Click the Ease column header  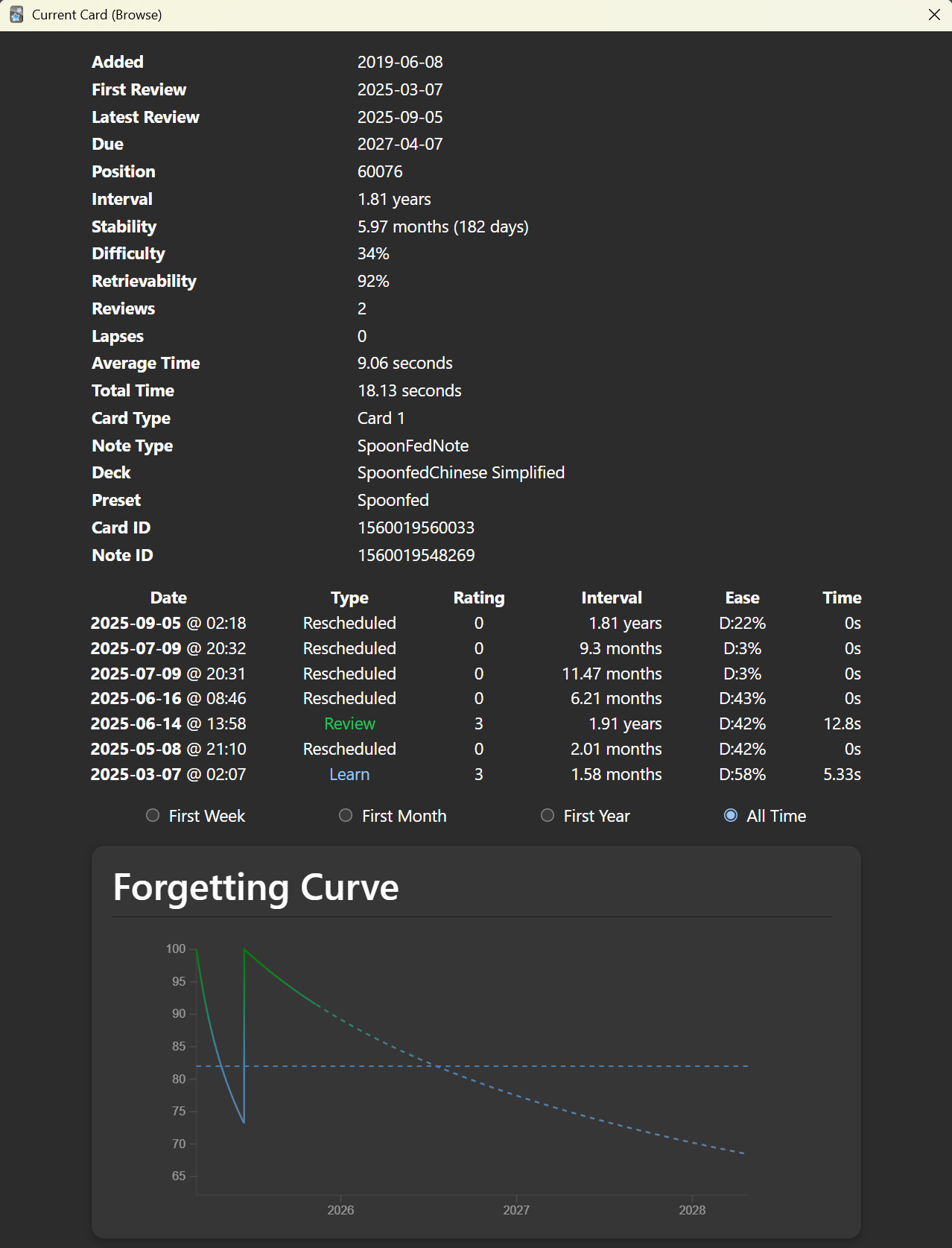(x=742, y=598)
